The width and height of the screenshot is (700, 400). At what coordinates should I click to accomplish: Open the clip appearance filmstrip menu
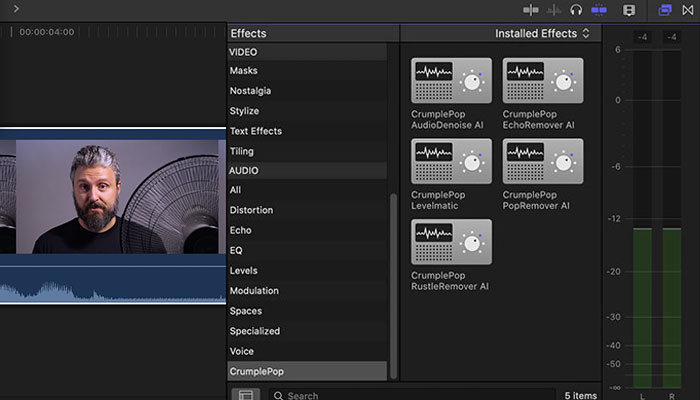pyautogui.click(x=629, y=10)
